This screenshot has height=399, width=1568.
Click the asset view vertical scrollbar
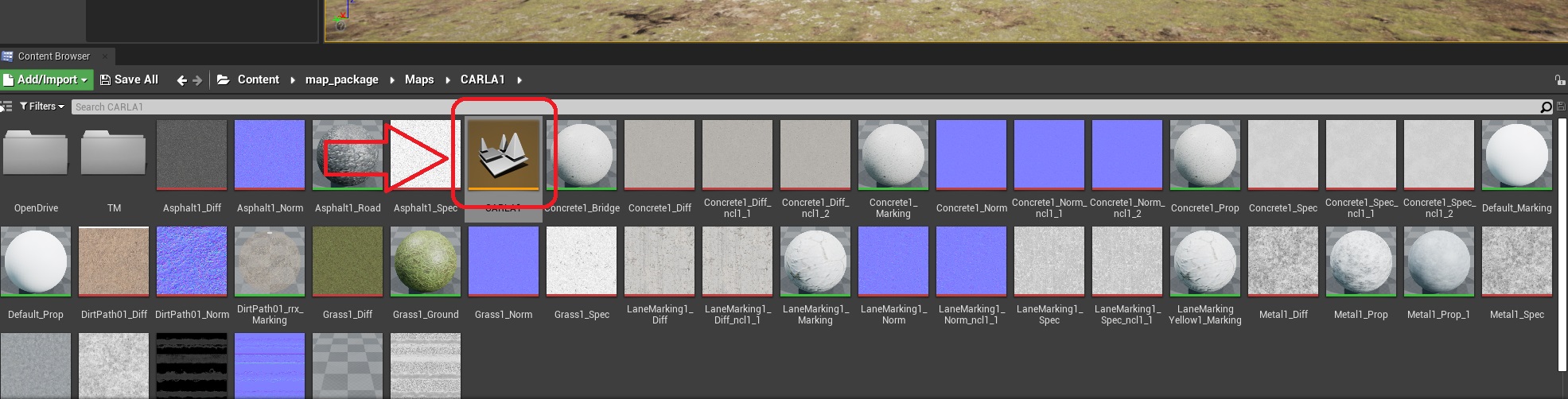pyautogui.click(x=1562, y=243)
